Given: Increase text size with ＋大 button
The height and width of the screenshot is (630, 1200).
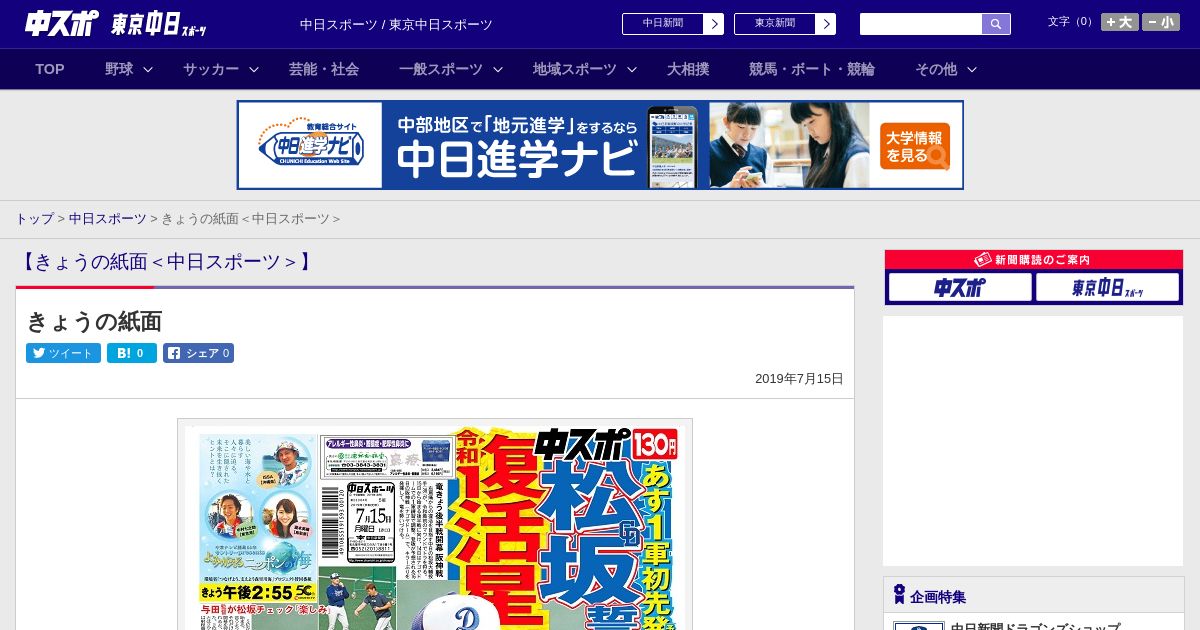Looking at the screenshot, I should [x=1119, y=22].
